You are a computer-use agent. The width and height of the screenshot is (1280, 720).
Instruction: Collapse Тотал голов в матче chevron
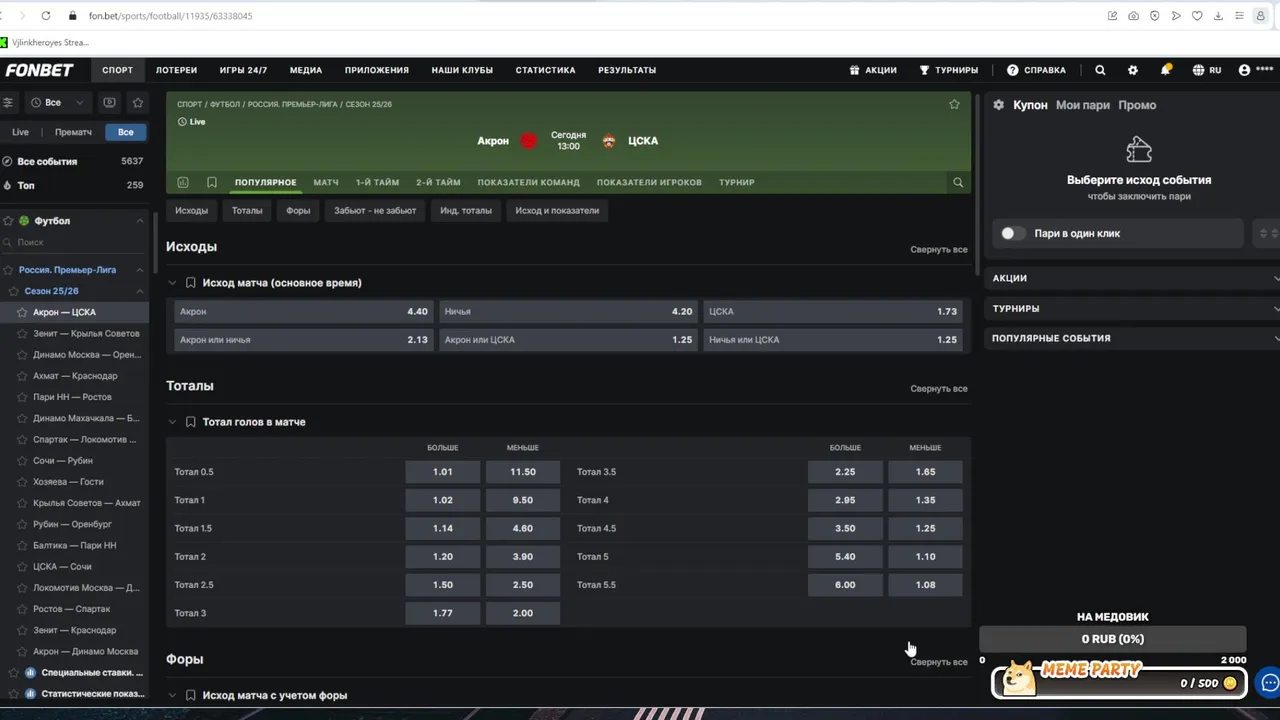pos(172,422)
